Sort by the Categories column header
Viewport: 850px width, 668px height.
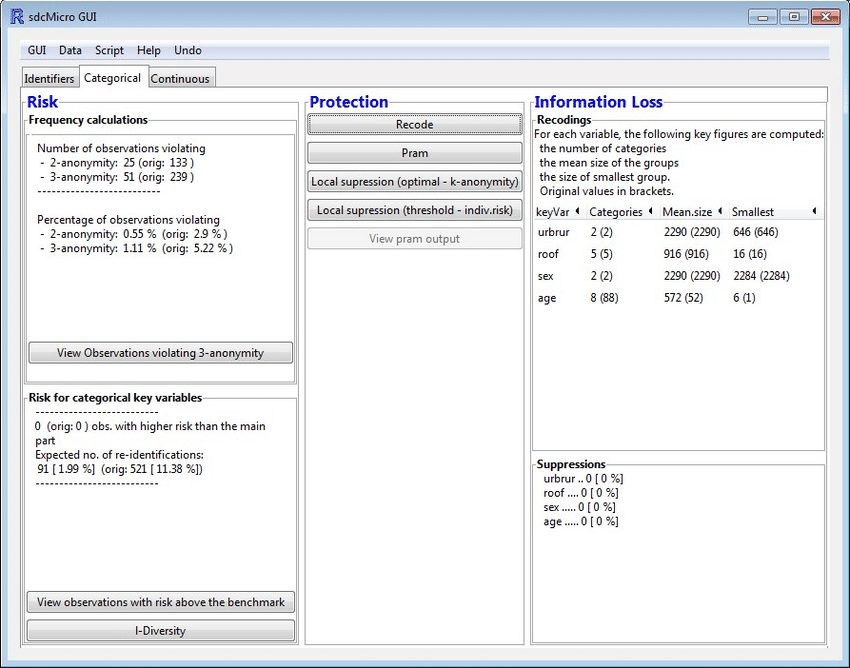tap(615, 212)
